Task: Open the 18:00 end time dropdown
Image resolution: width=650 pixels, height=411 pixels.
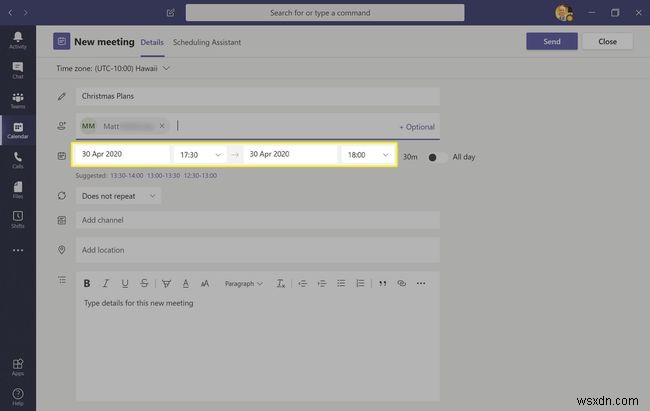Action: pyautogui.click(x=367, y=155)
